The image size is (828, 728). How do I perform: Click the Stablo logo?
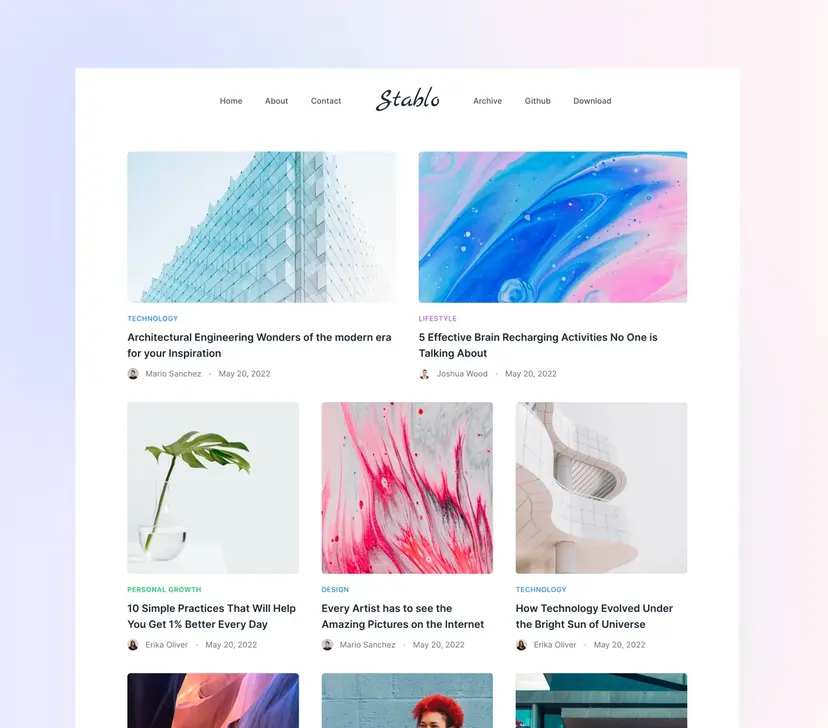point(407,99)
